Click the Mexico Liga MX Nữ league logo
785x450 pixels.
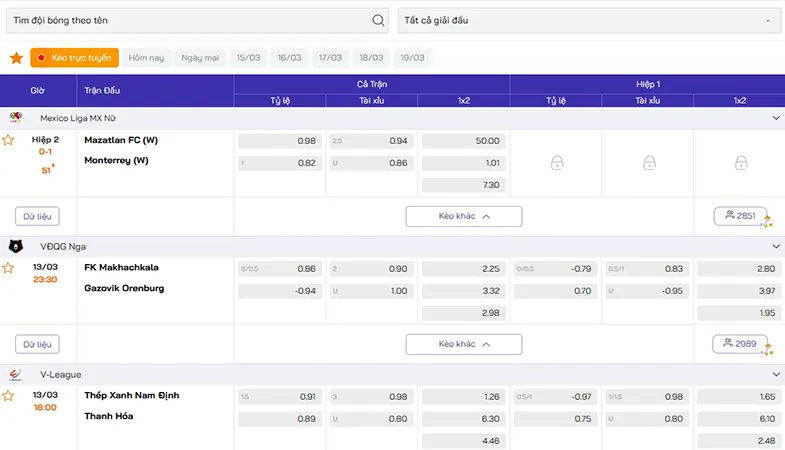coord(16,118)
